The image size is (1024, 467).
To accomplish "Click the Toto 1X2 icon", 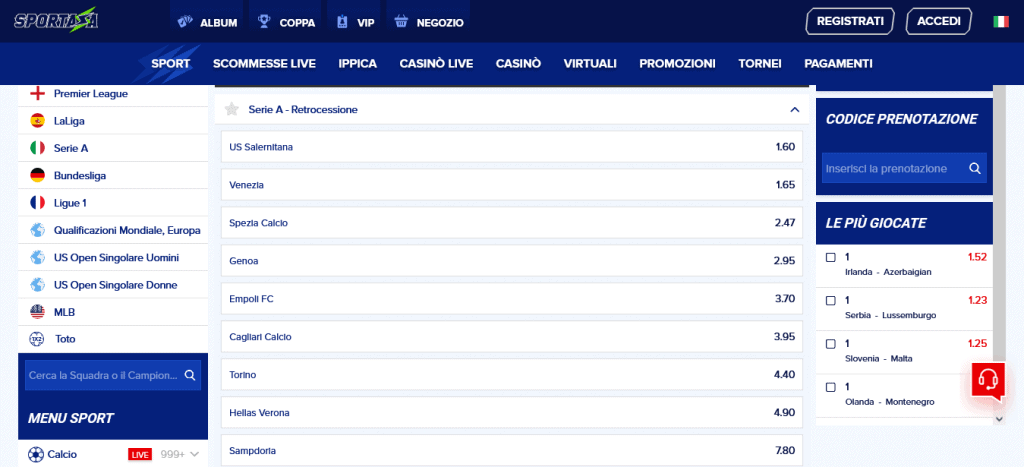I will (x=38, y=340).
